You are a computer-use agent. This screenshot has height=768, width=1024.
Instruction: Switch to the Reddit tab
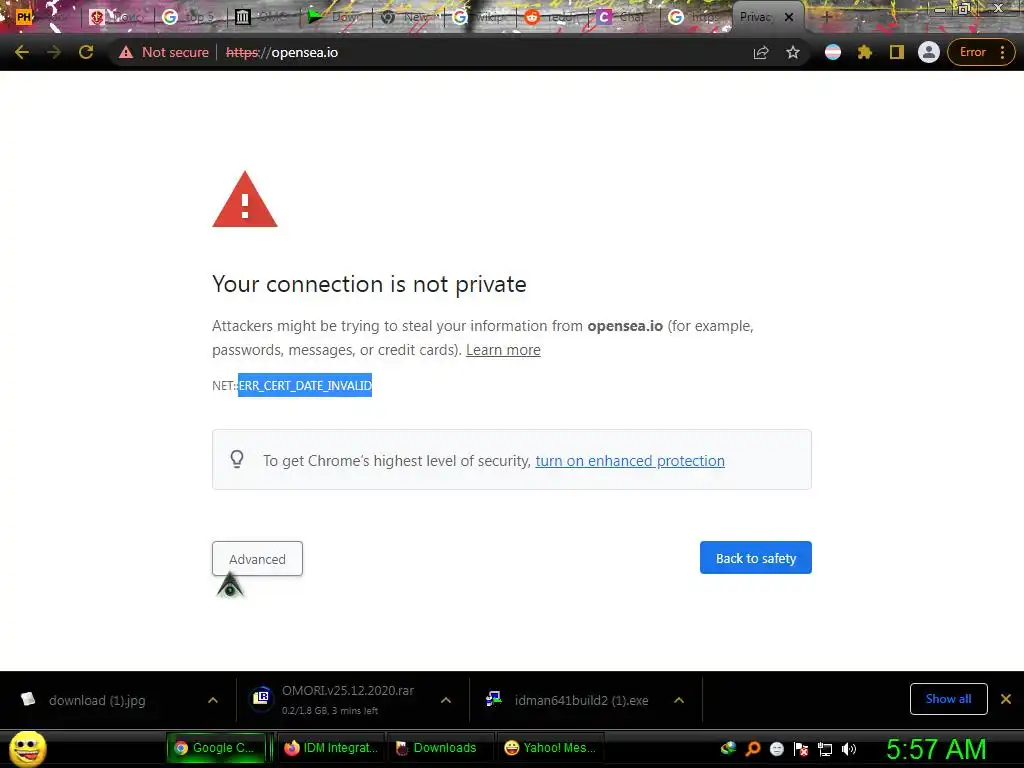click(x=554, y=17)
